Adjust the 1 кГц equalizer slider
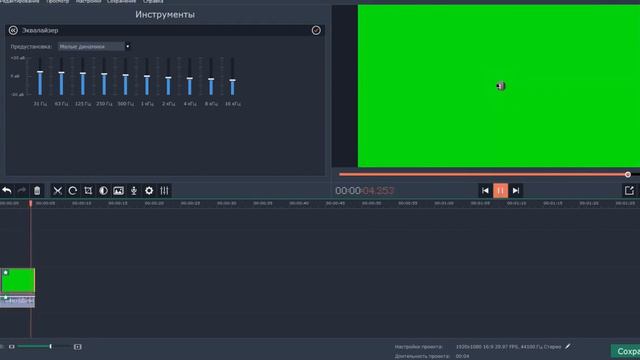The height and width of the screenshot is (360, 640). pos(147,76)
